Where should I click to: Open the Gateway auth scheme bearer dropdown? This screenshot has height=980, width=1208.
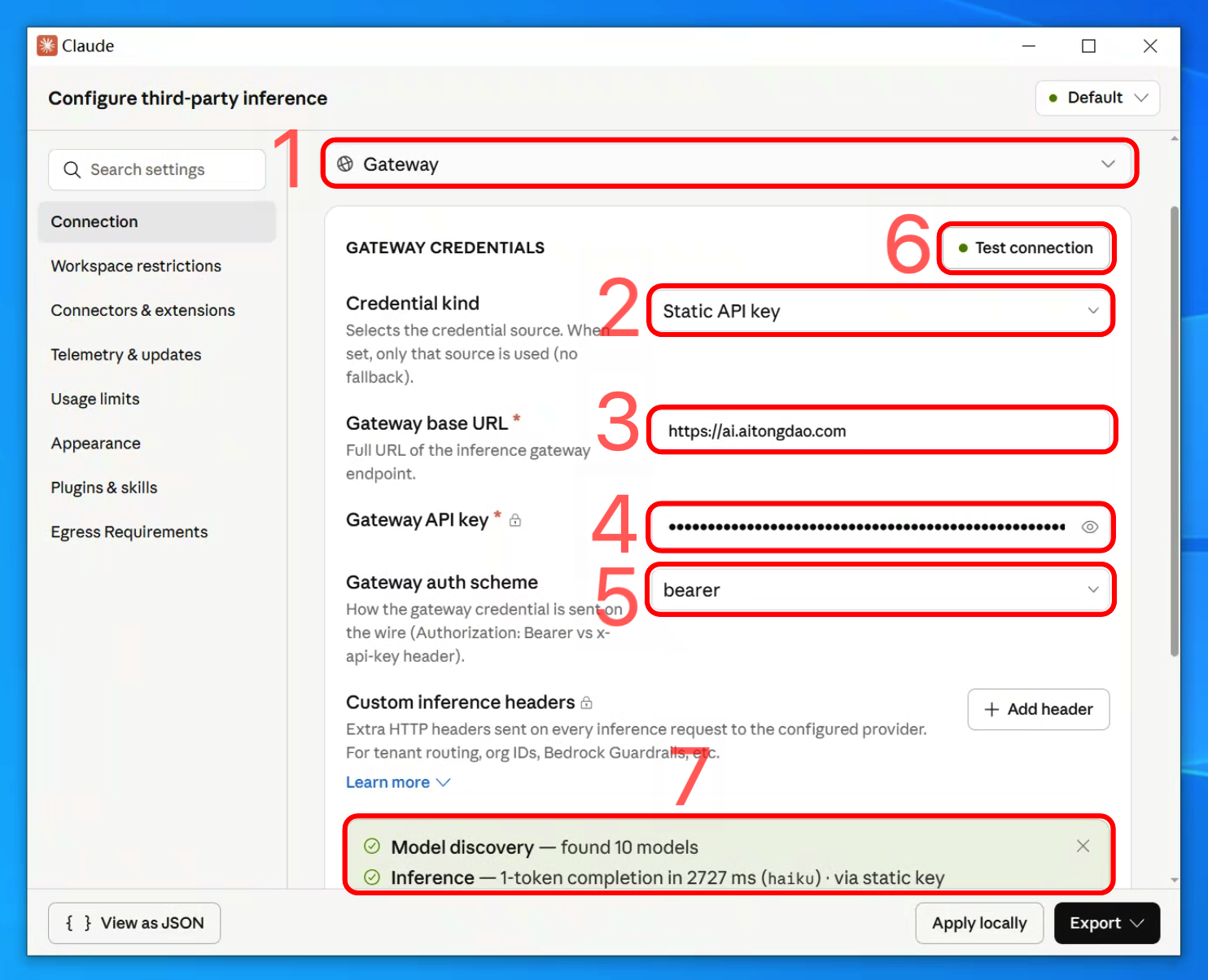click(x=880, y=590)
